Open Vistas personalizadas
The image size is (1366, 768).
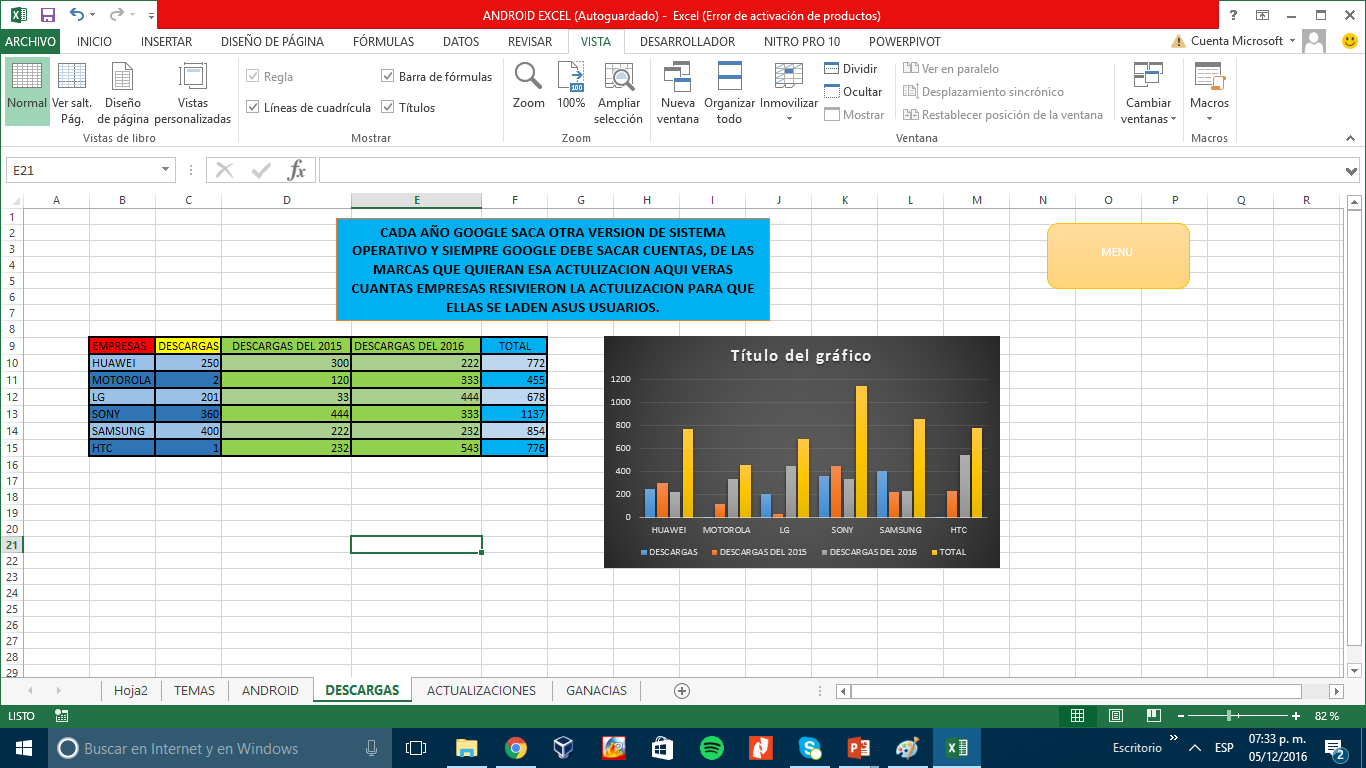(x=192, y=78)
